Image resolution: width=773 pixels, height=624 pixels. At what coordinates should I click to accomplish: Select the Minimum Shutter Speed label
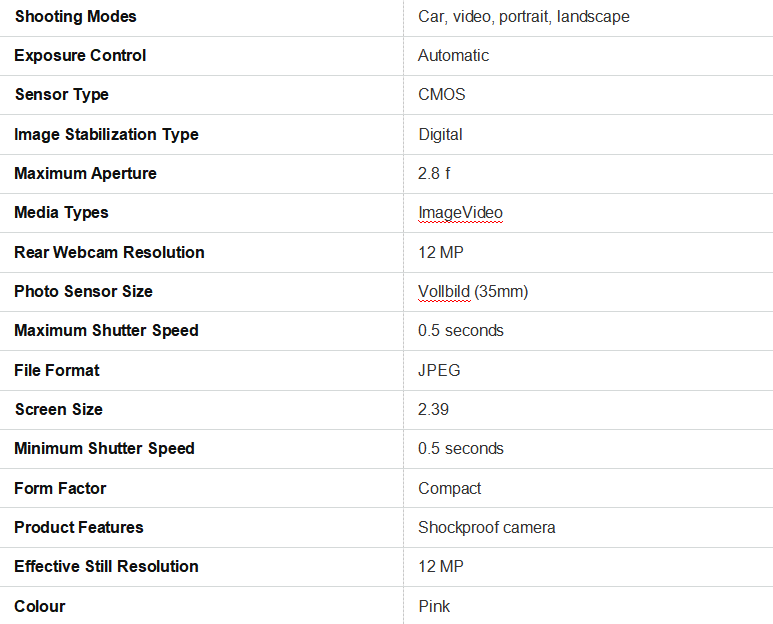click(x=104, y=448)
